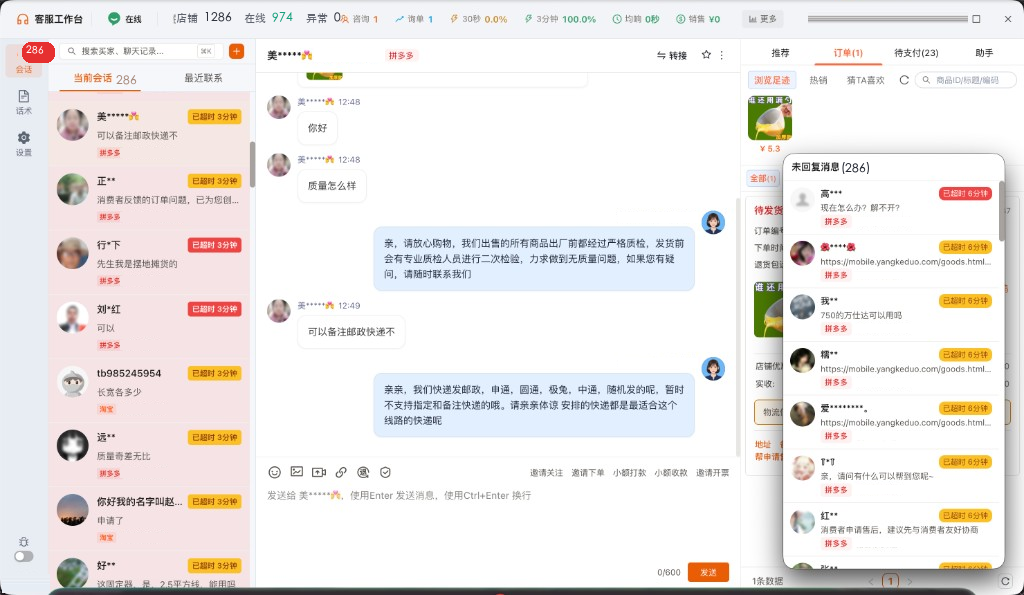Click the orange plus button beside search
The height and width of the screenshot is (595, 1024).
(236, 51)
